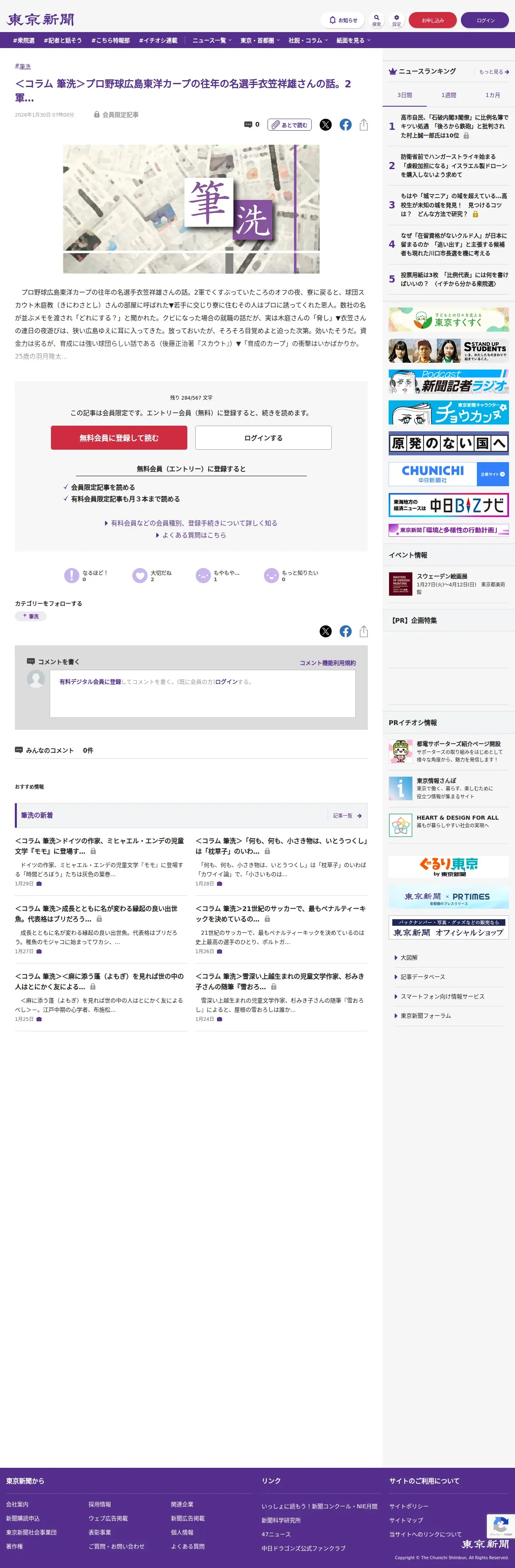React with もやもや…
The height and width of the screenshot is (1568, 515).
coord(218,575)
